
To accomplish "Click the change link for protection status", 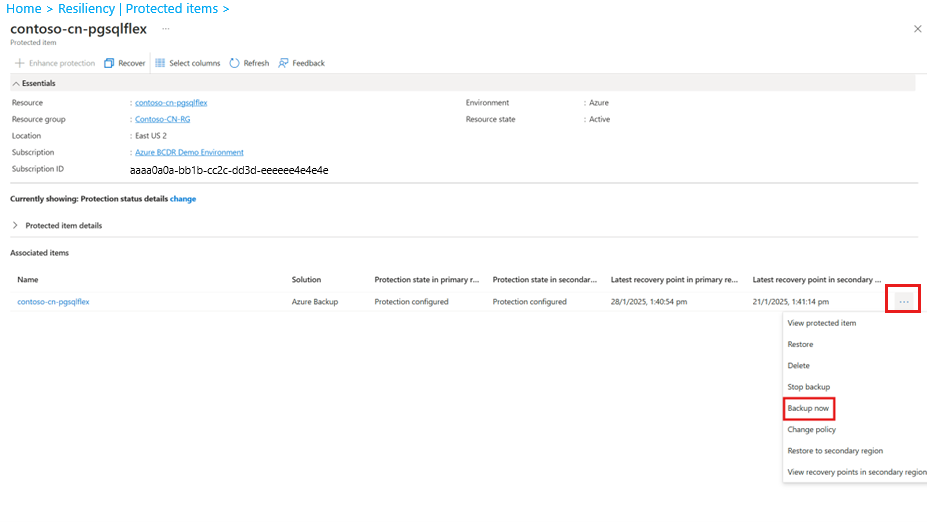I will [x=183, y=199].
